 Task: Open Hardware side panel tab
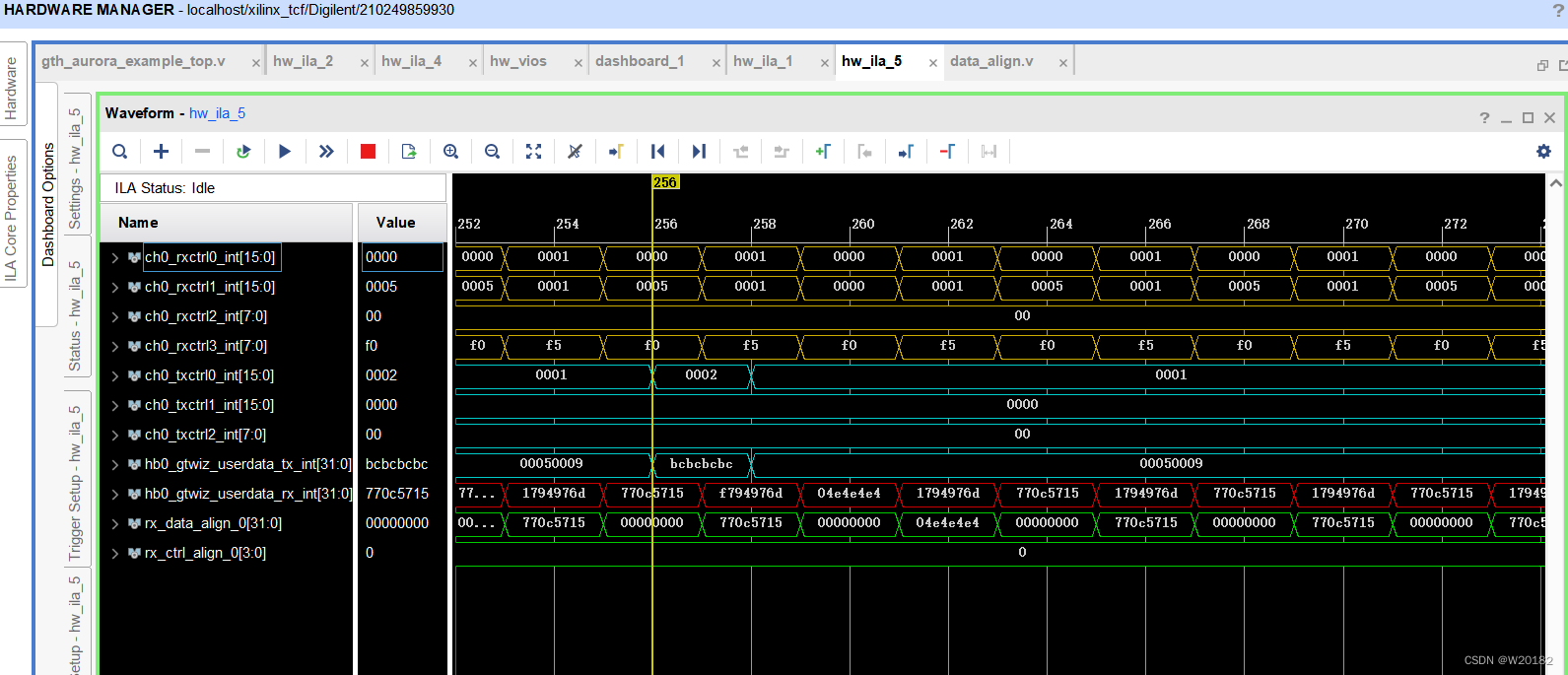coord(12,89)
